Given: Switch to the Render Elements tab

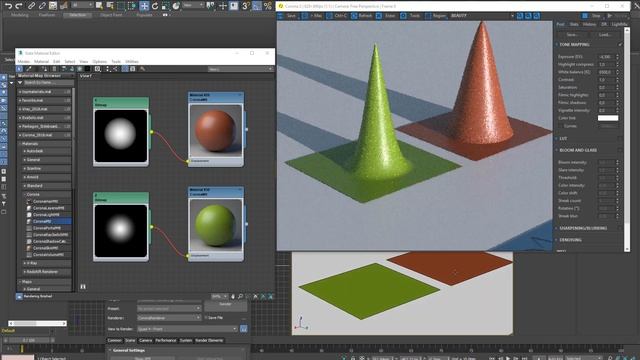Looking at the screenshot, I should click(x=209, y=340).
